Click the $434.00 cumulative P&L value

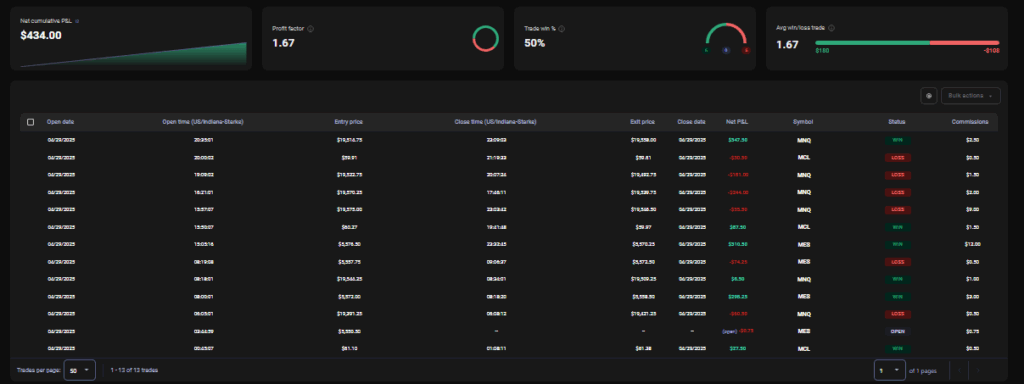[x=41, y=35]
